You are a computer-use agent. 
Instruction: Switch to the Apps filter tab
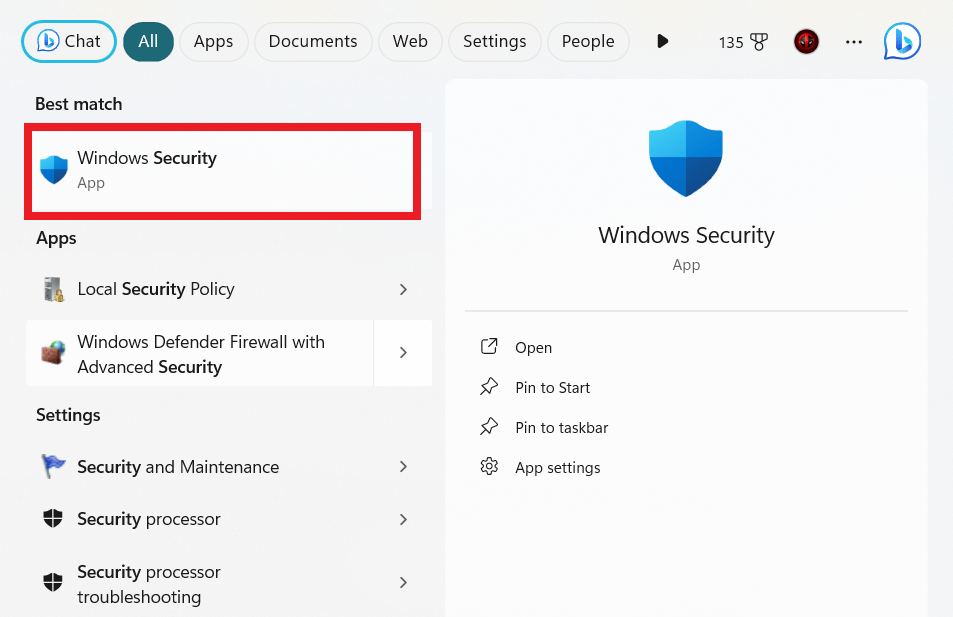(213, 42)
